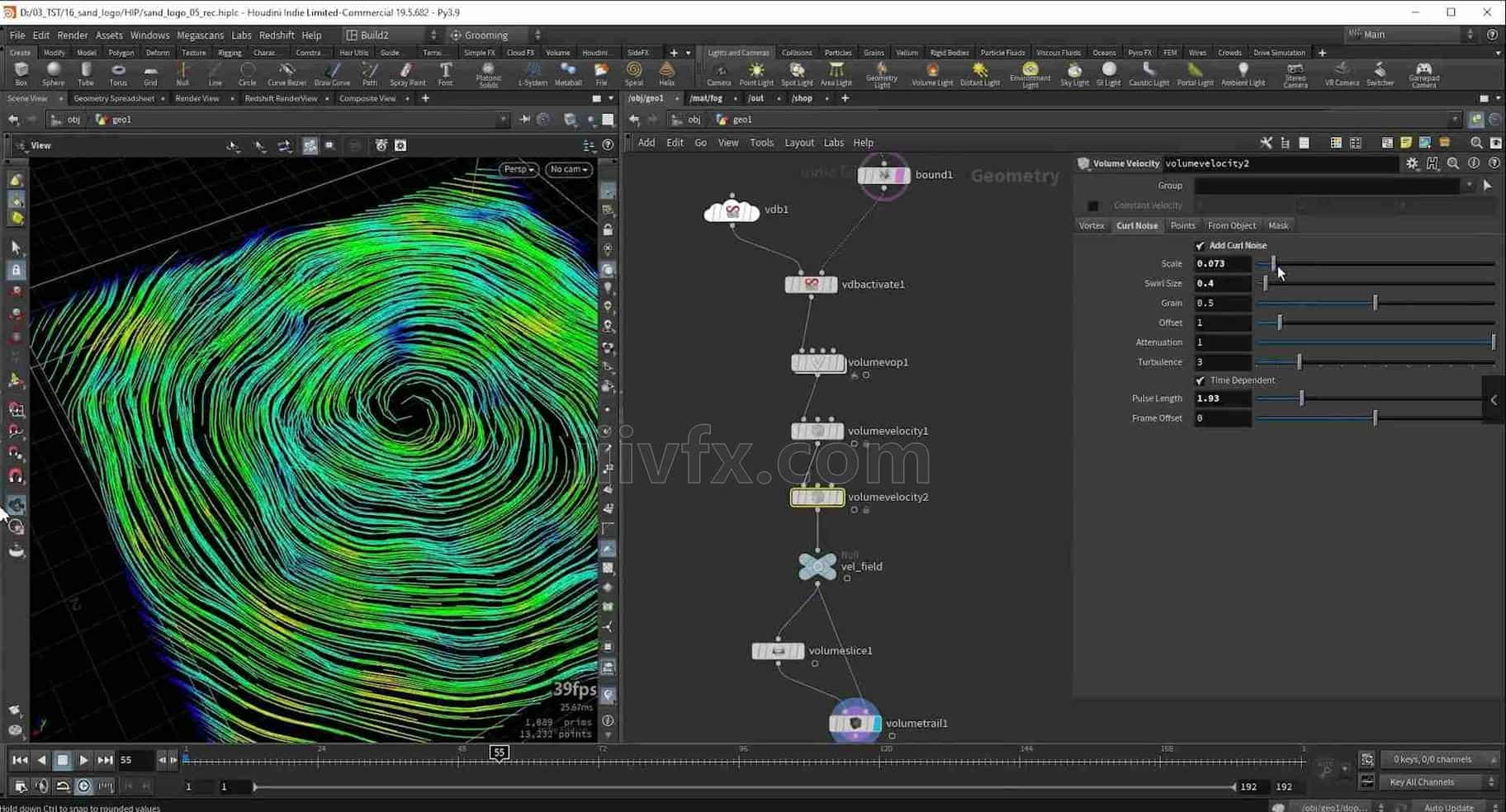1506x812 pixels.
Task: Open the Group field dropdown arrow
Action: point(1469,186)
